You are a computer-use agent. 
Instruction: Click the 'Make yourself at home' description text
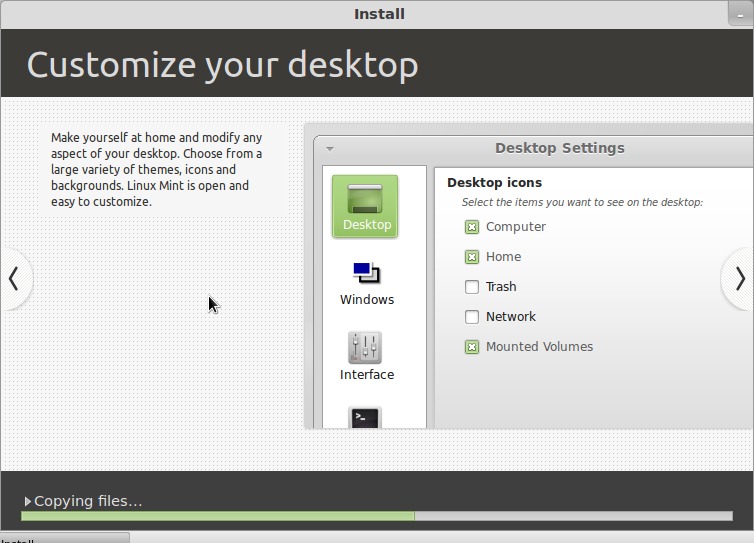[157, 169]
